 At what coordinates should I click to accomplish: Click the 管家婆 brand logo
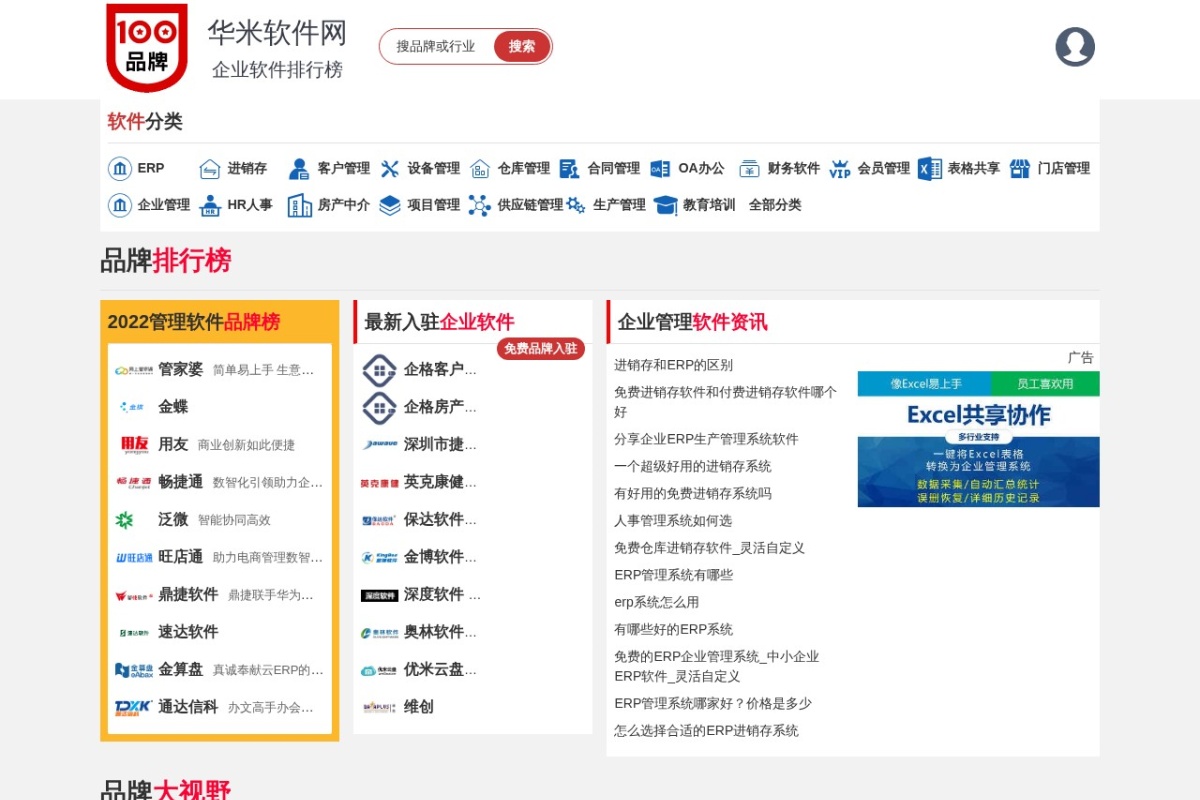coord(134,370)
